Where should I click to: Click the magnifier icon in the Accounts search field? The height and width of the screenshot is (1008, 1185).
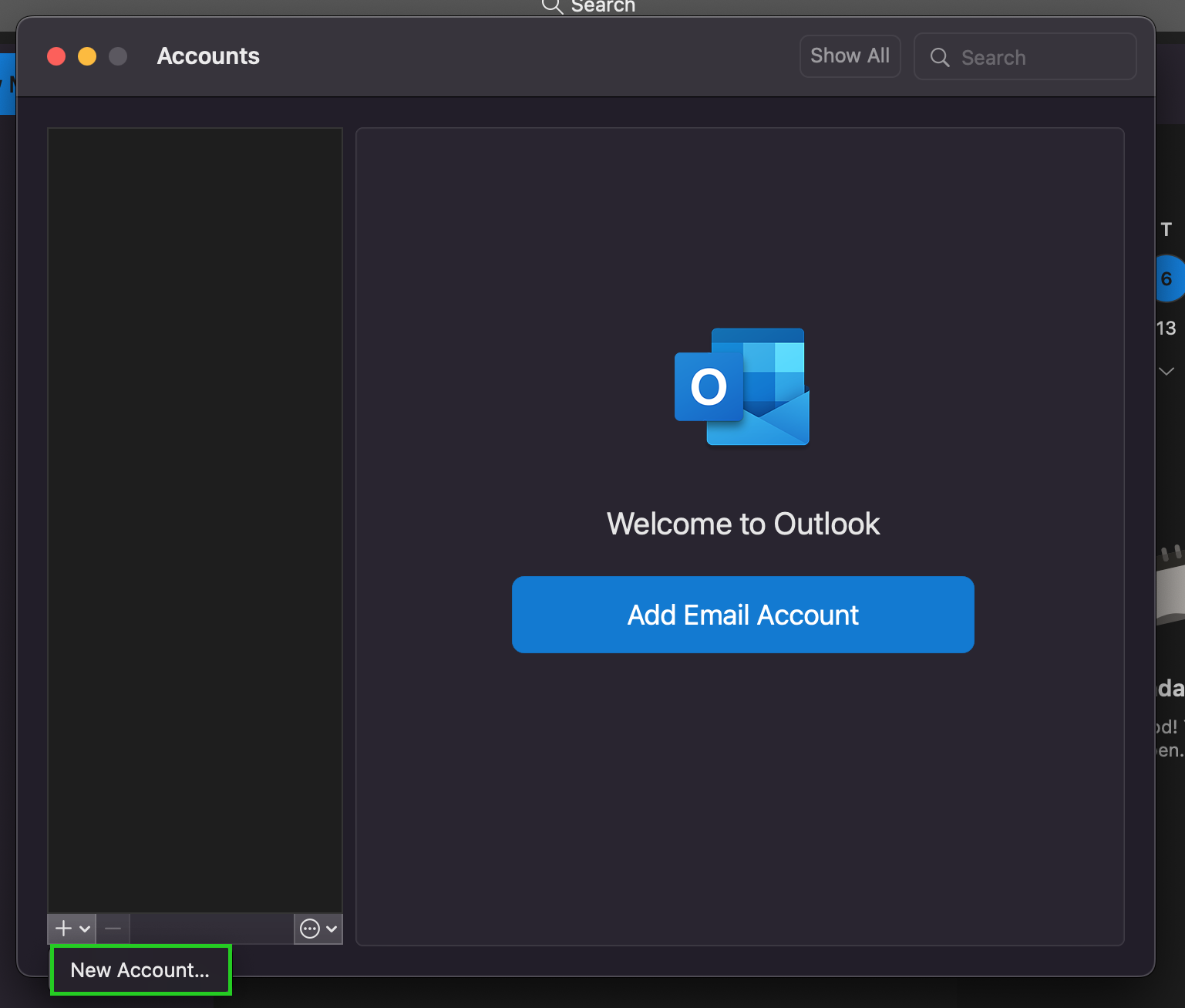(939, 57)
